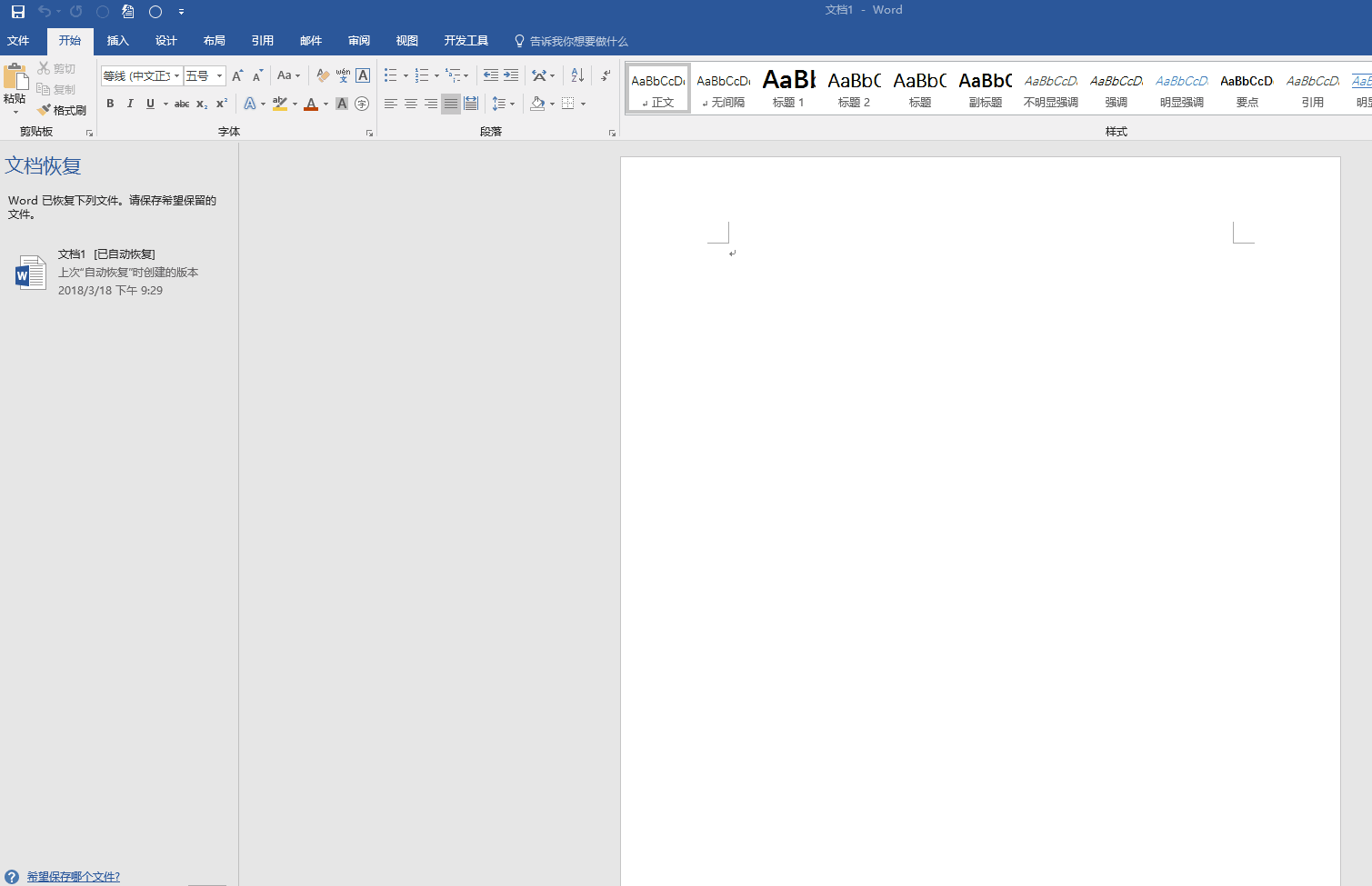Click the Character Border icon
Viewport: 1372px width, 886px height.
[x=363, y=75]
